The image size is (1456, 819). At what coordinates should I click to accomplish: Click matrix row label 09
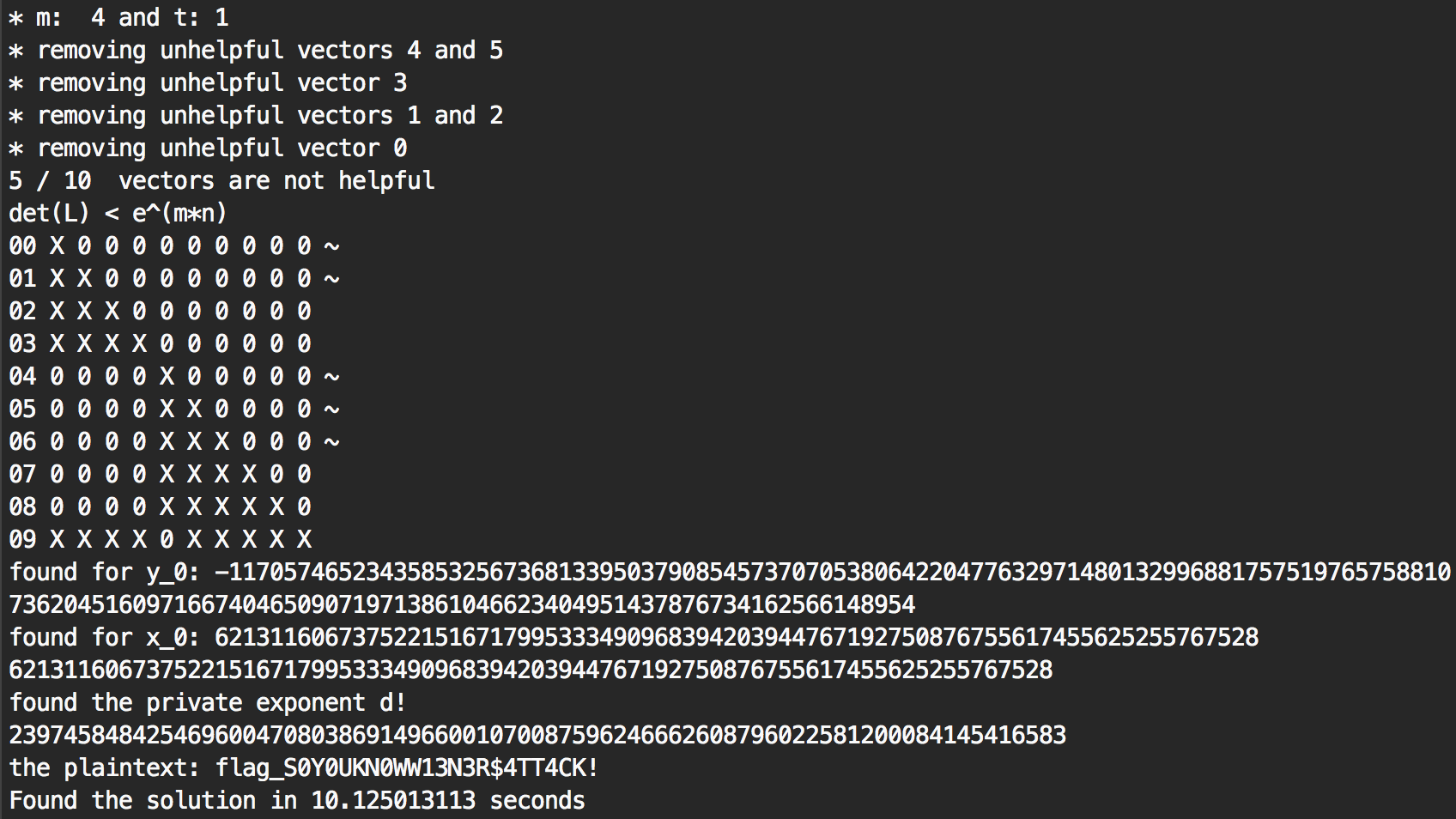click(22, 539)
